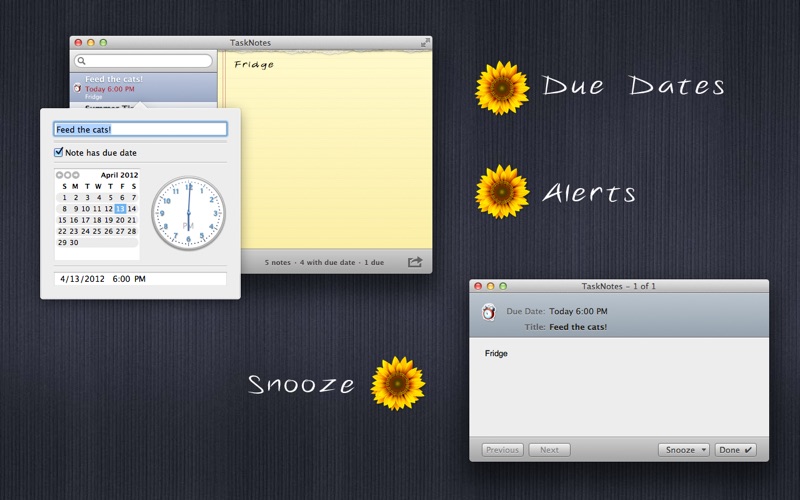
Task: Click April 2012 month label in calendar
Action: point(119,175)
